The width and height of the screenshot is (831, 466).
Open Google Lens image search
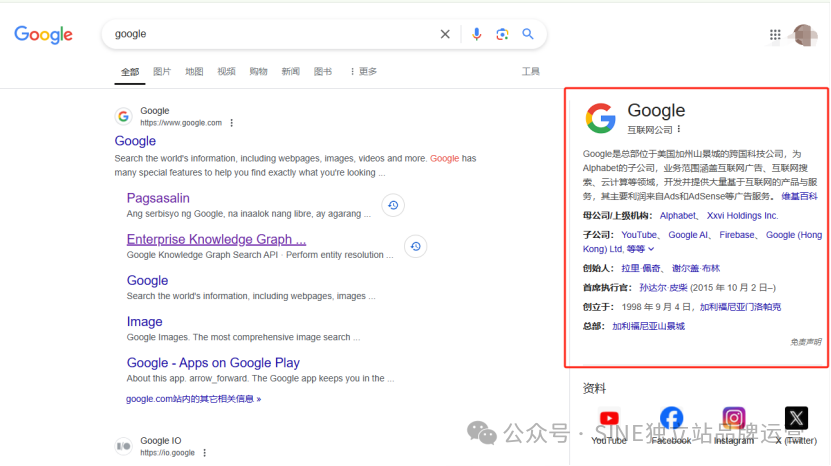coord(502,34)
